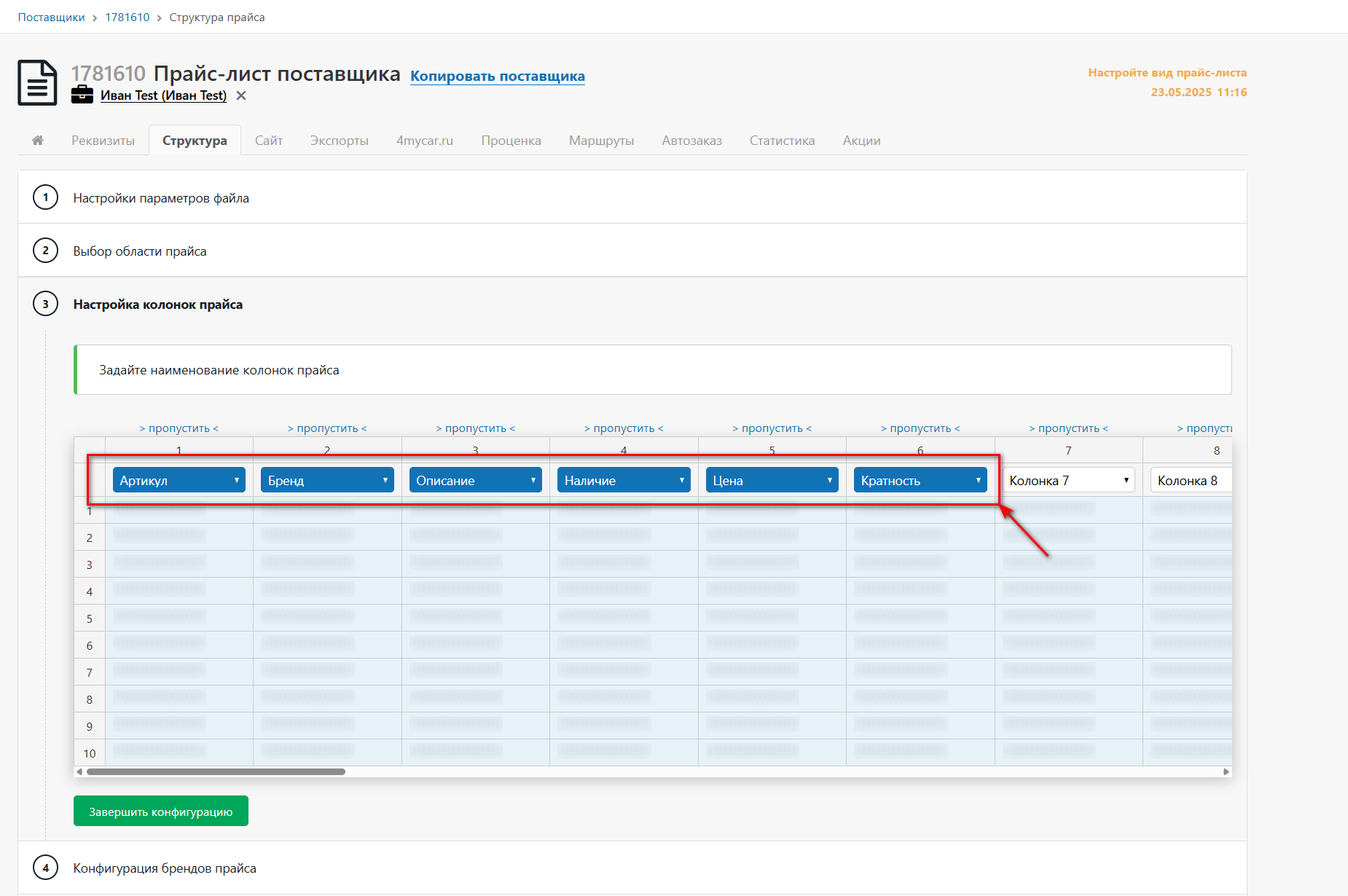Open the Экспорты tab

(x=340, y=141)
